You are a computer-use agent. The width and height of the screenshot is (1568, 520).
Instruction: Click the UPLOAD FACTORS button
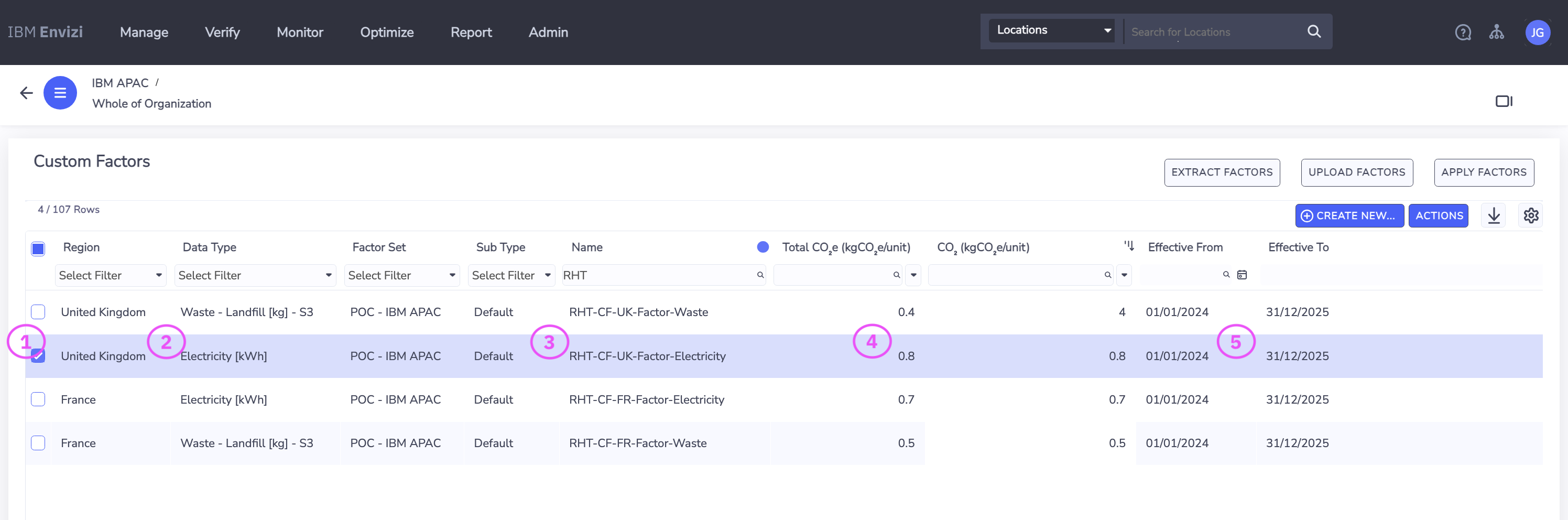click(1356, 172)
